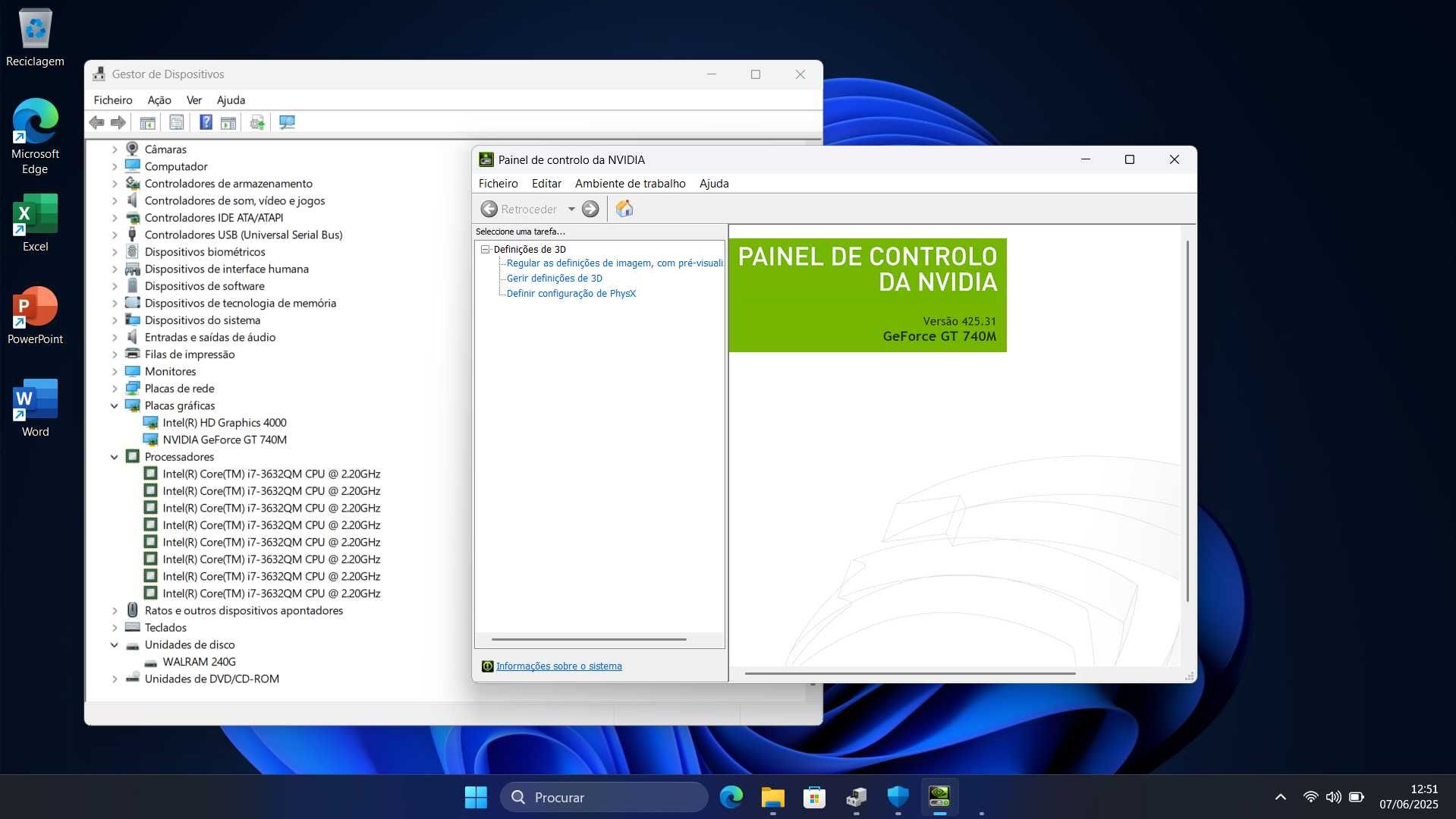Select Unidades de DVD/CD-ROM category
This screenshot has width=1456, height=819.
212,679
